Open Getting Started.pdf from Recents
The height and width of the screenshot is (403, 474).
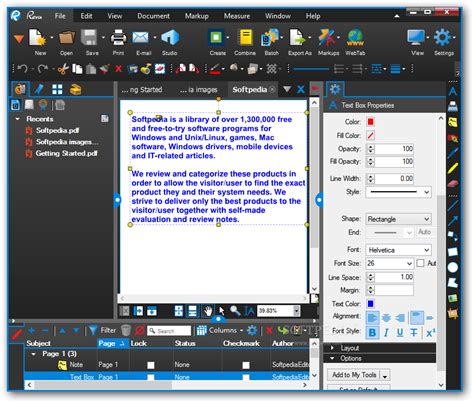pyautogui.click(x=66, y=153)
